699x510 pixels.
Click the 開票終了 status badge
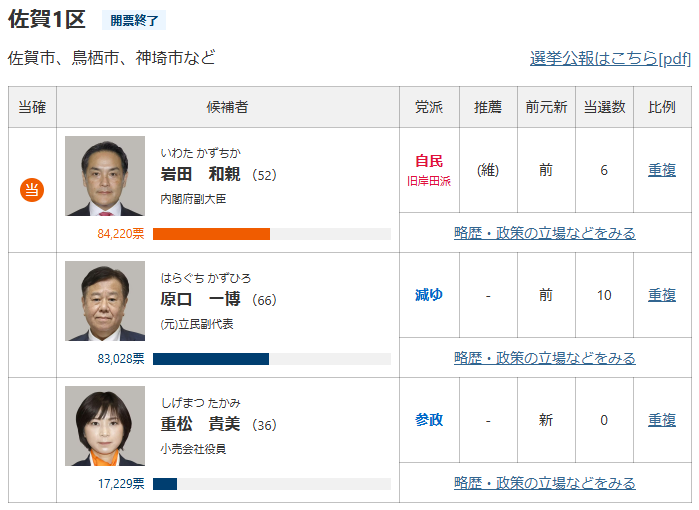(x=134, y=21)
